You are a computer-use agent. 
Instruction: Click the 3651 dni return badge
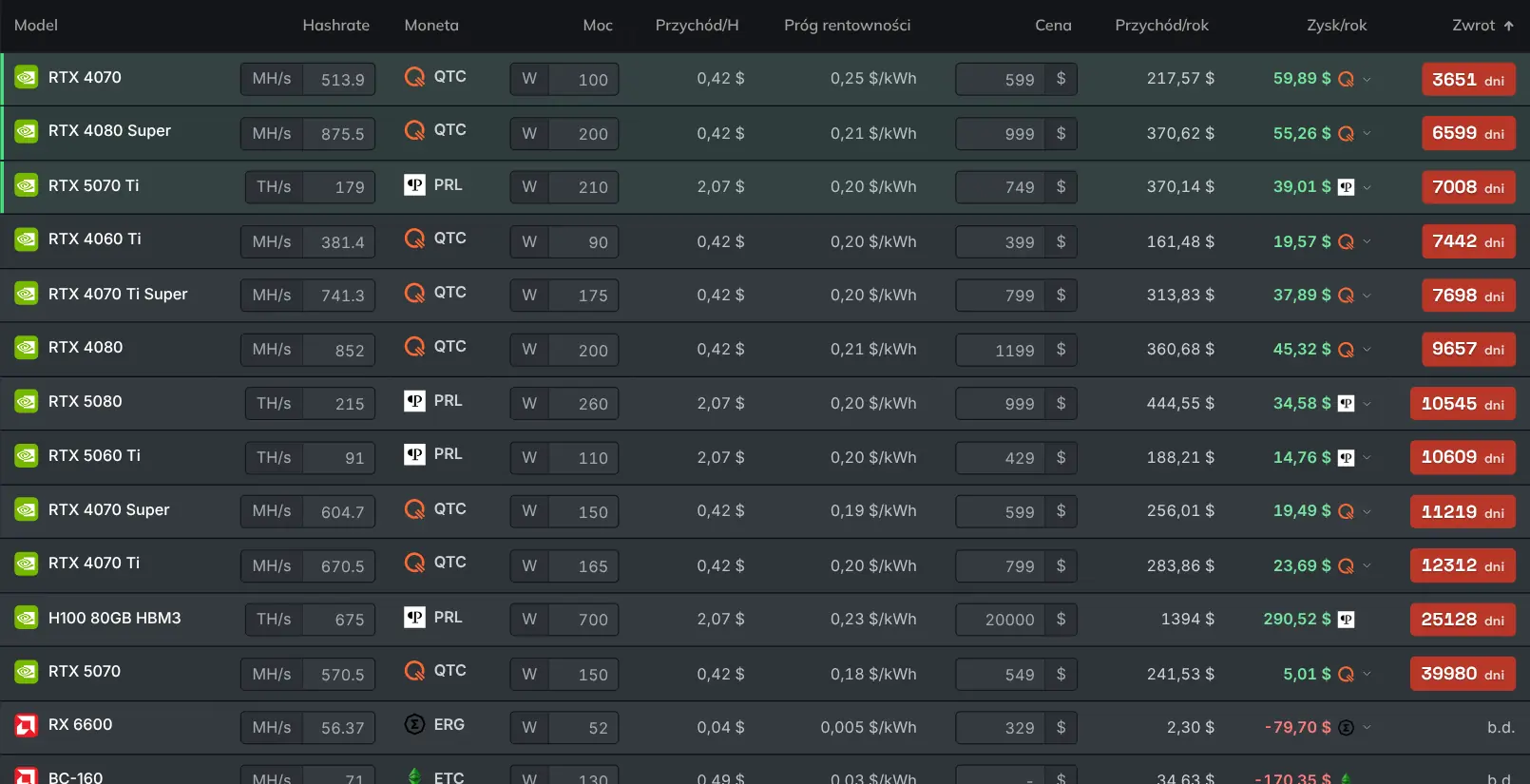[x=1468, y=79]
